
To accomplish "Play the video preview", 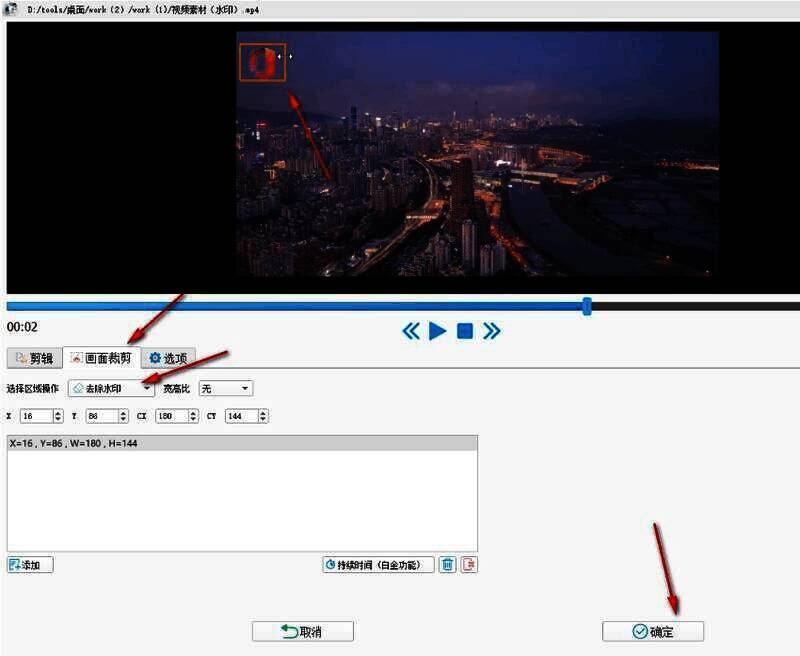I will click(437, 331).
